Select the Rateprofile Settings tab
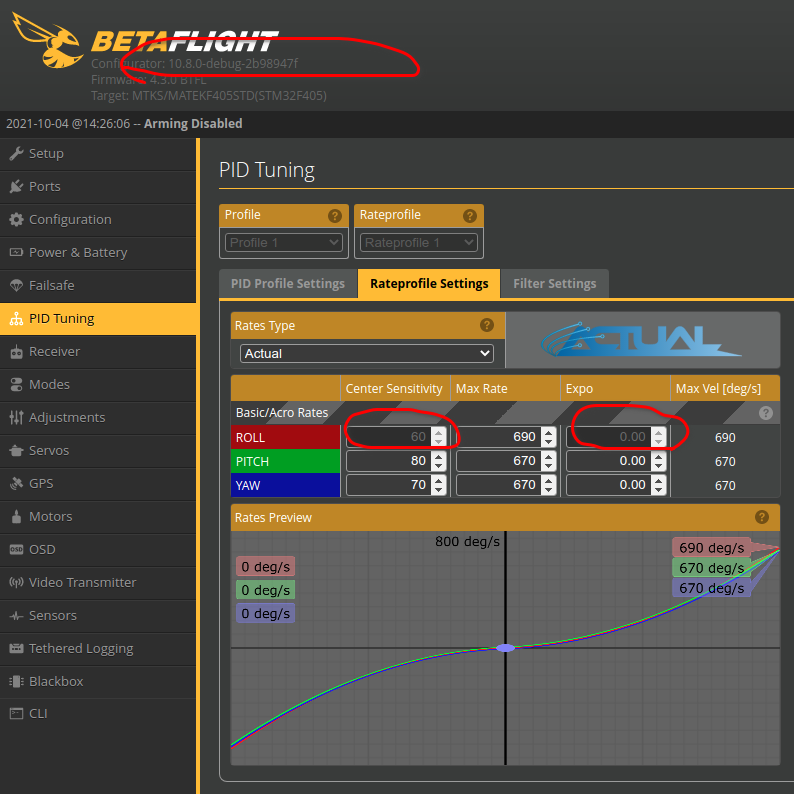This screenshot has width=794, height=794. click(x=429, y=284)
